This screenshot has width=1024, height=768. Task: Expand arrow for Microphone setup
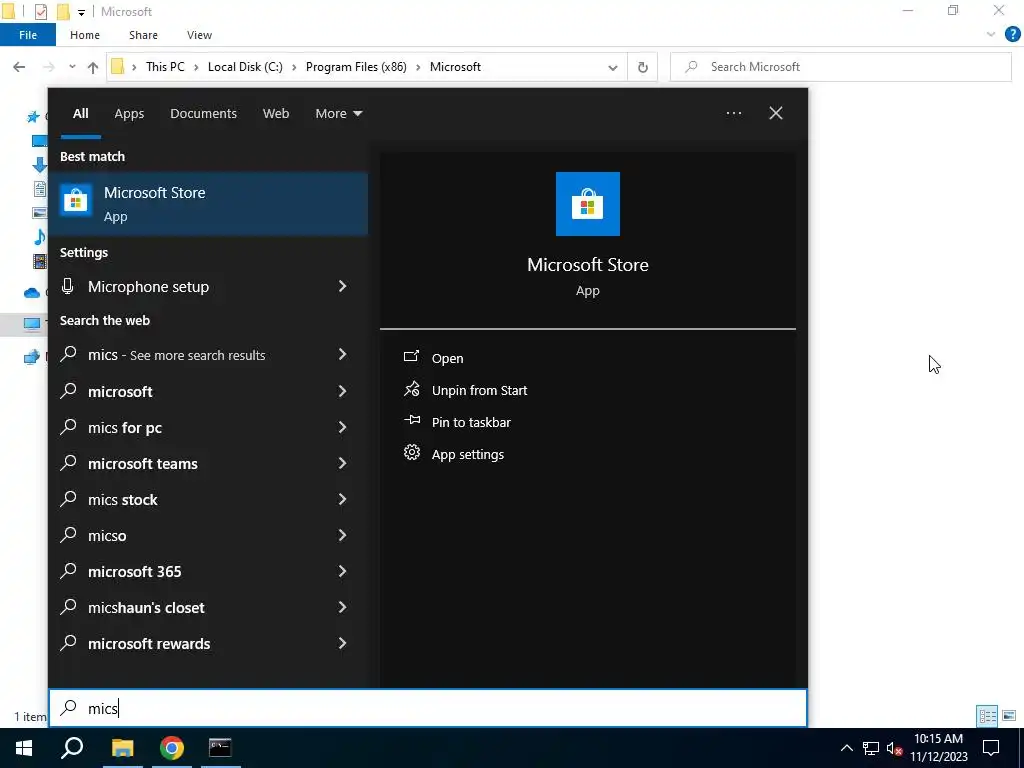342,286
